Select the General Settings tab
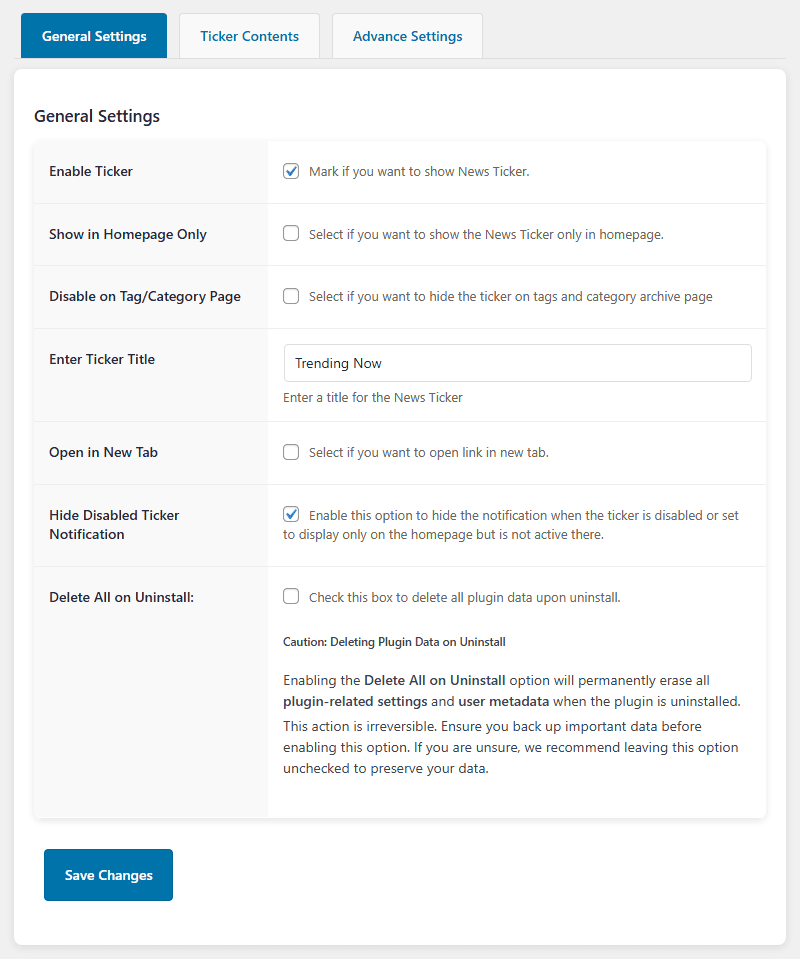 93,35
